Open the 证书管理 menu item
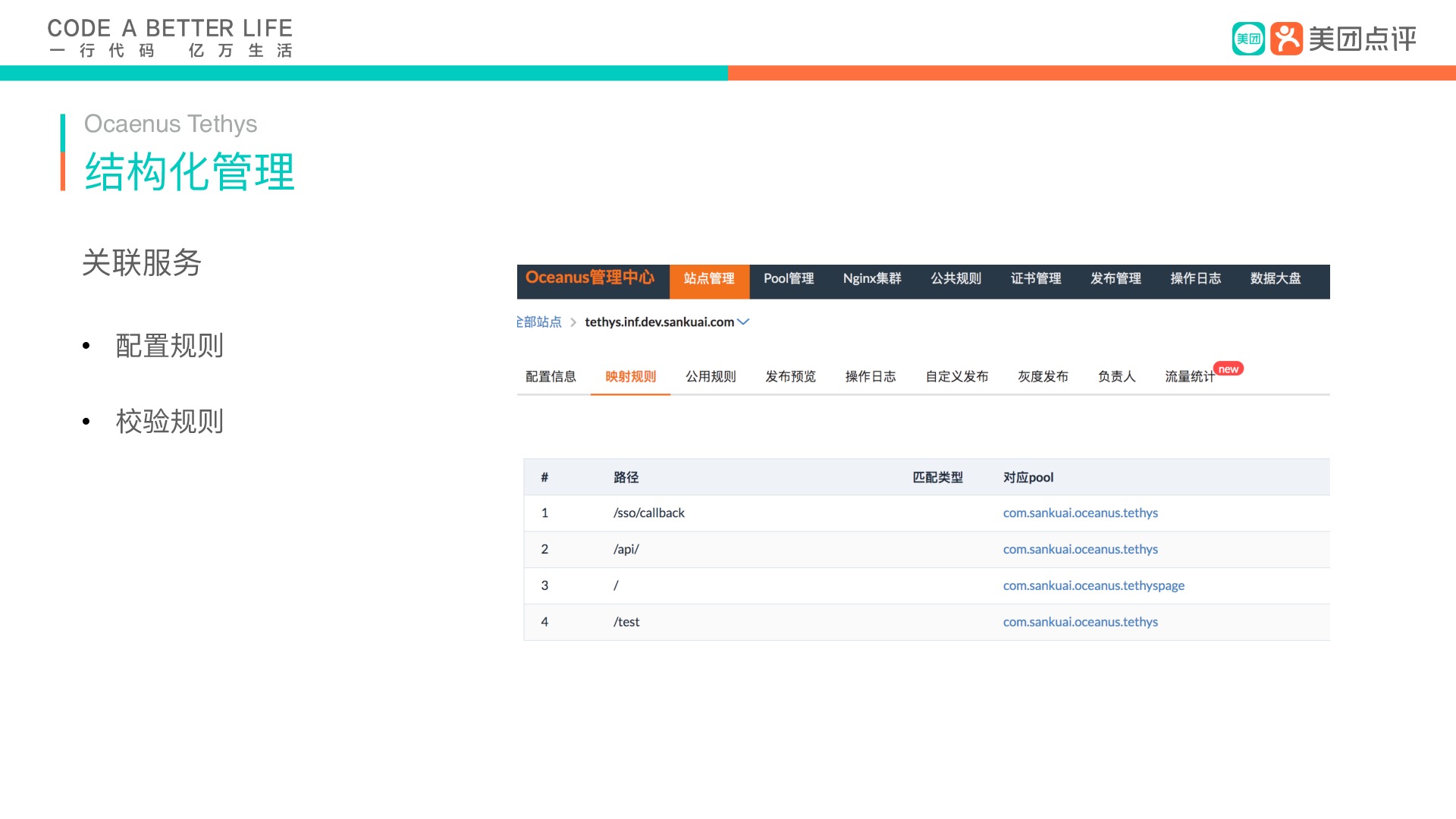Screen dimensions: 1456x819 coord(1036,278)
